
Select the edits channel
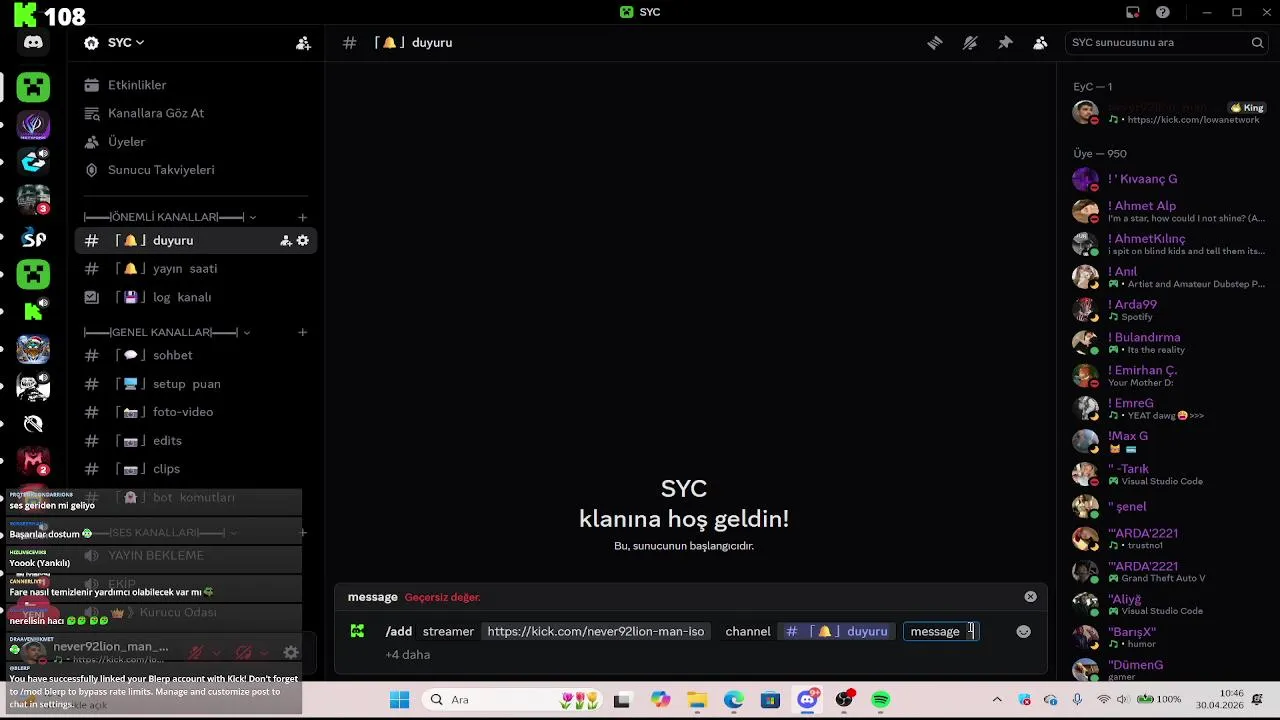(x=195, y=441)
